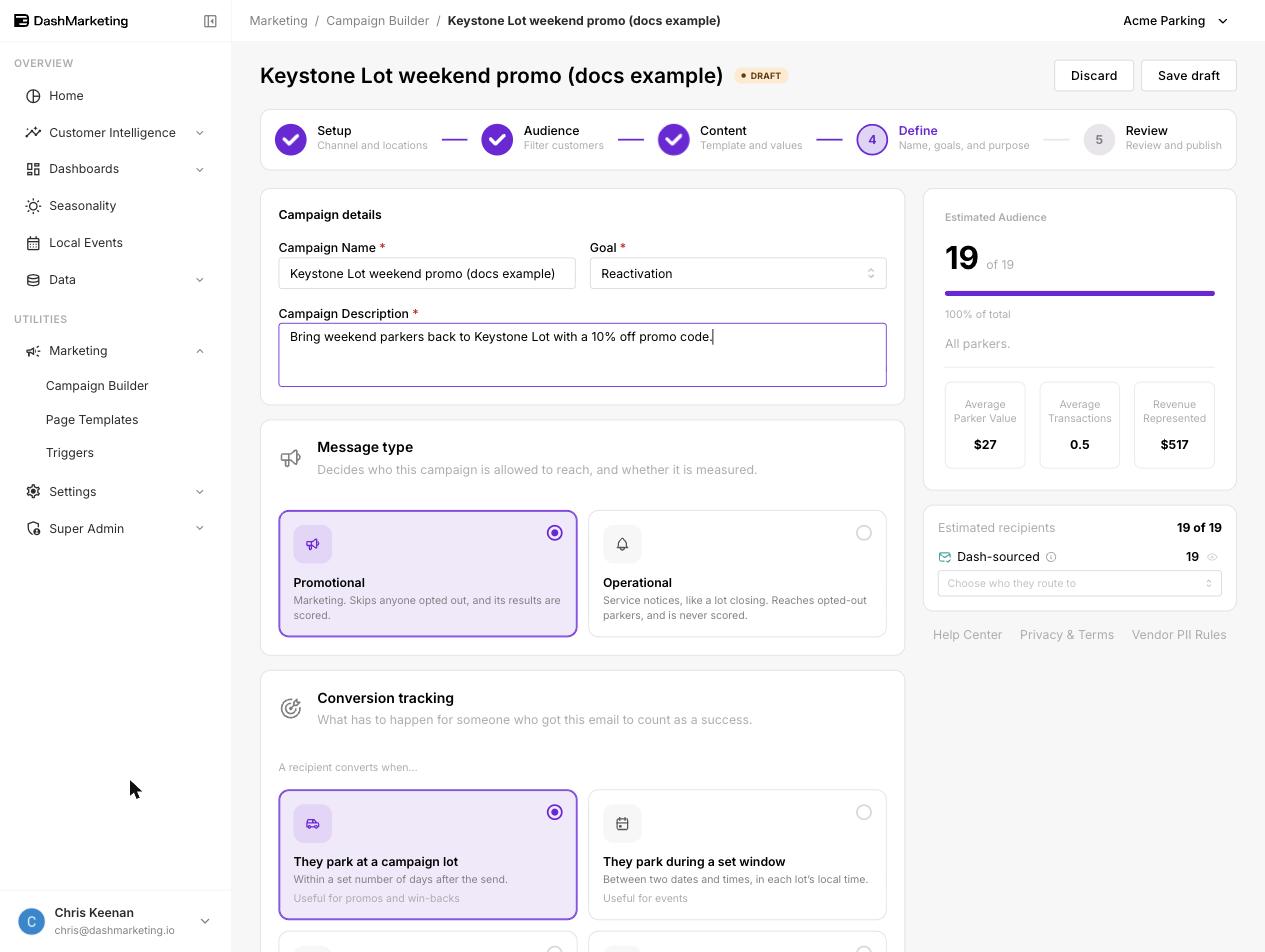Collapse the sidebar using the panel icon
The height and width of the screenshot is (952, 1265).
coord(210,21)
